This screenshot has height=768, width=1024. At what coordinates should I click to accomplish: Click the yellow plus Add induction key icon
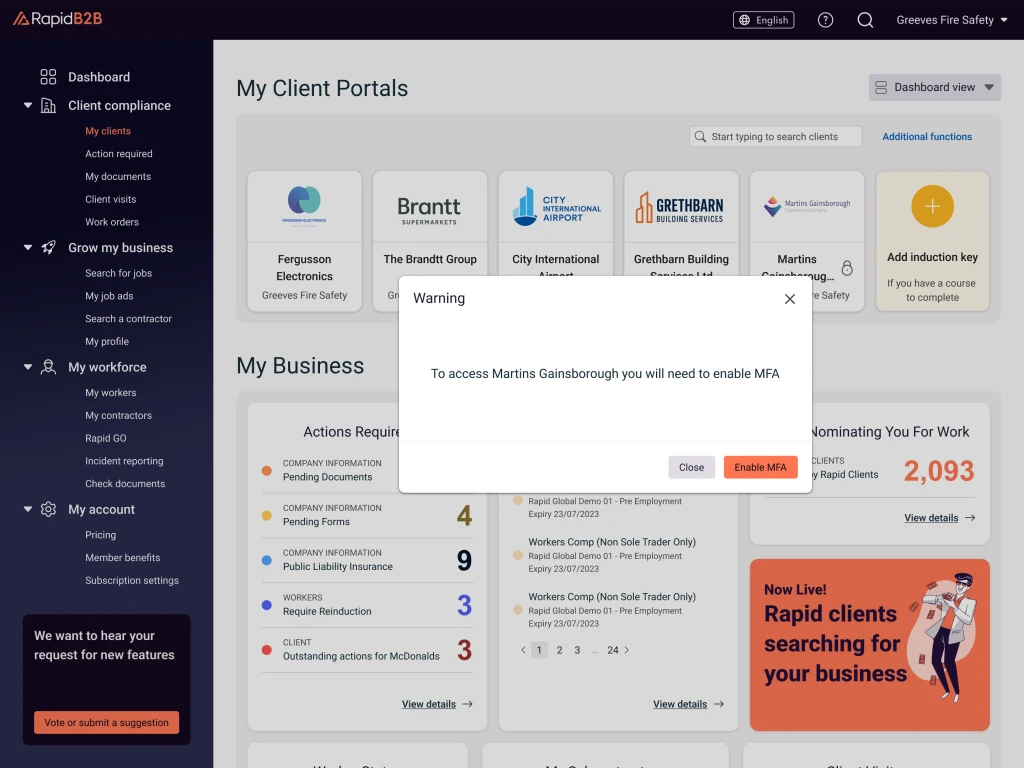point(932,206)
